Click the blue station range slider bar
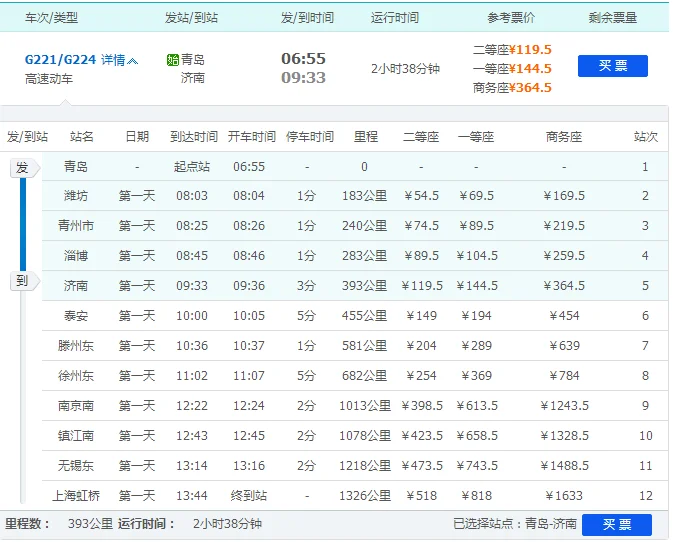Image resolution: width=679 pixels, height=542 pixels. 22,225
